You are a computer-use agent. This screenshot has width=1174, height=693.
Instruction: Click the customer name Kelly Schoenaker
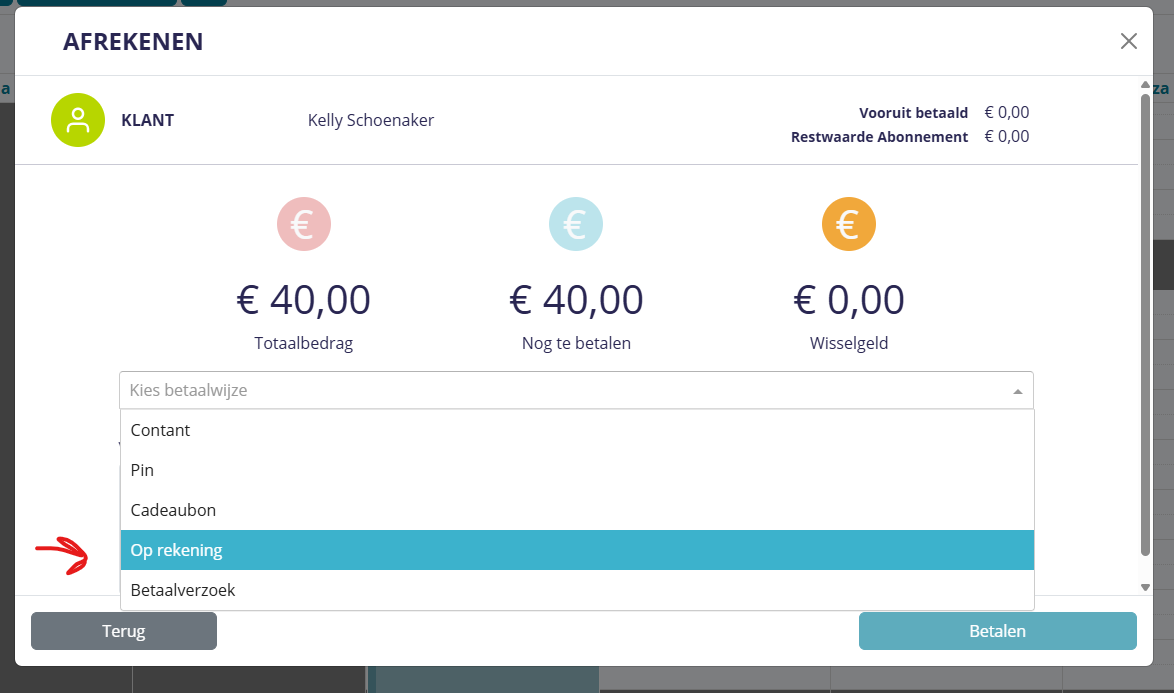[371, 121]
